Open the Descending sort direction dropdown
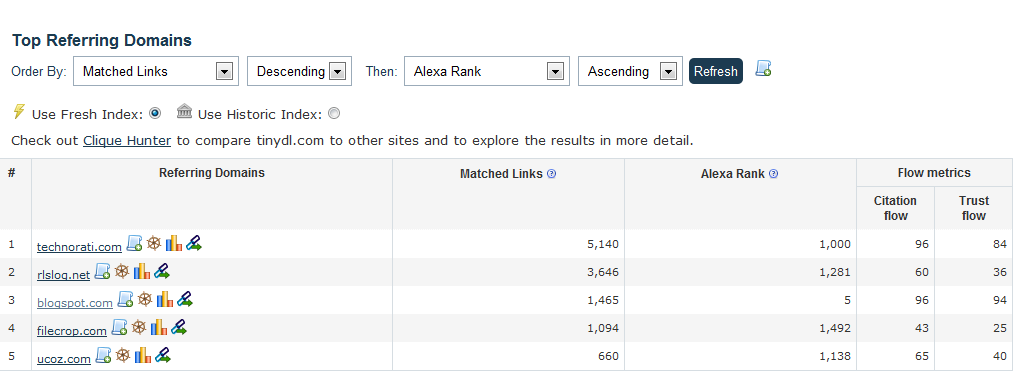Screen dimensions: 1013x379 tap(299, 71)
